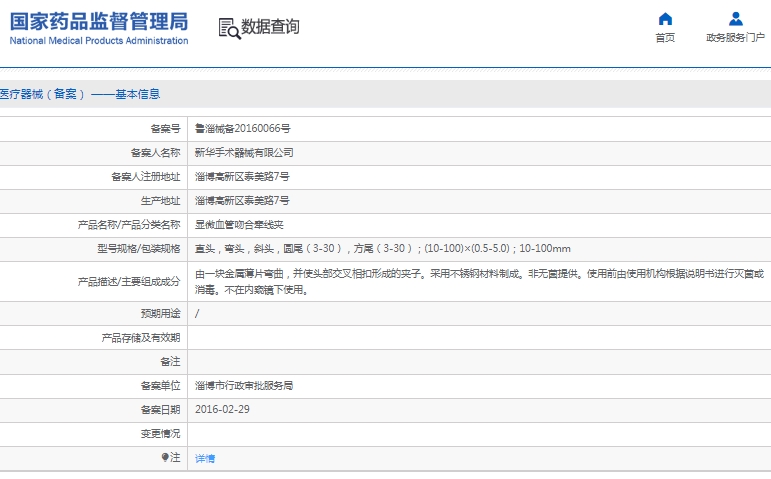Go to 首页 text link
Image resolution: width=771 pixels, height=479 pixels.
tap(665, 37)
